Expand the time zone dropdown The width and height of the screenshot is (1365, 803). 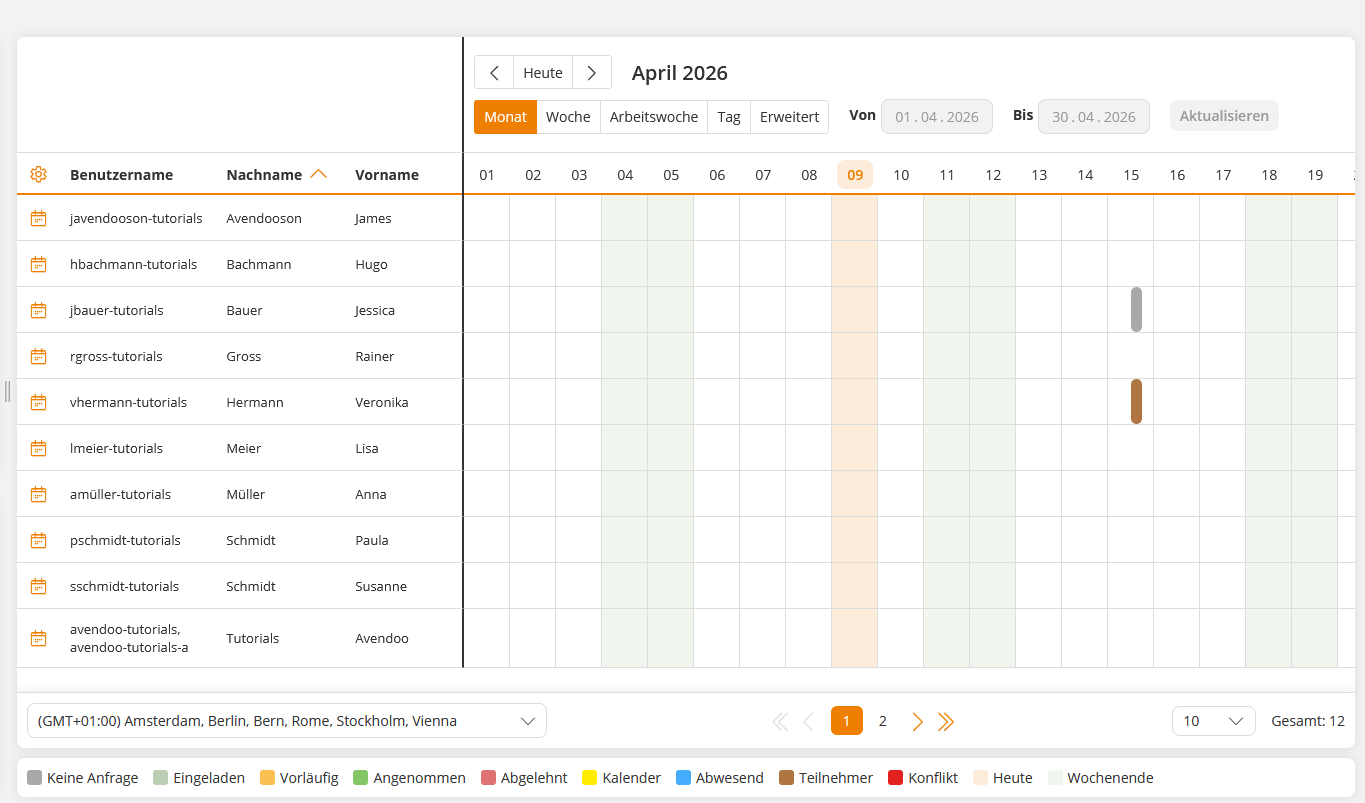coord(287,721)
